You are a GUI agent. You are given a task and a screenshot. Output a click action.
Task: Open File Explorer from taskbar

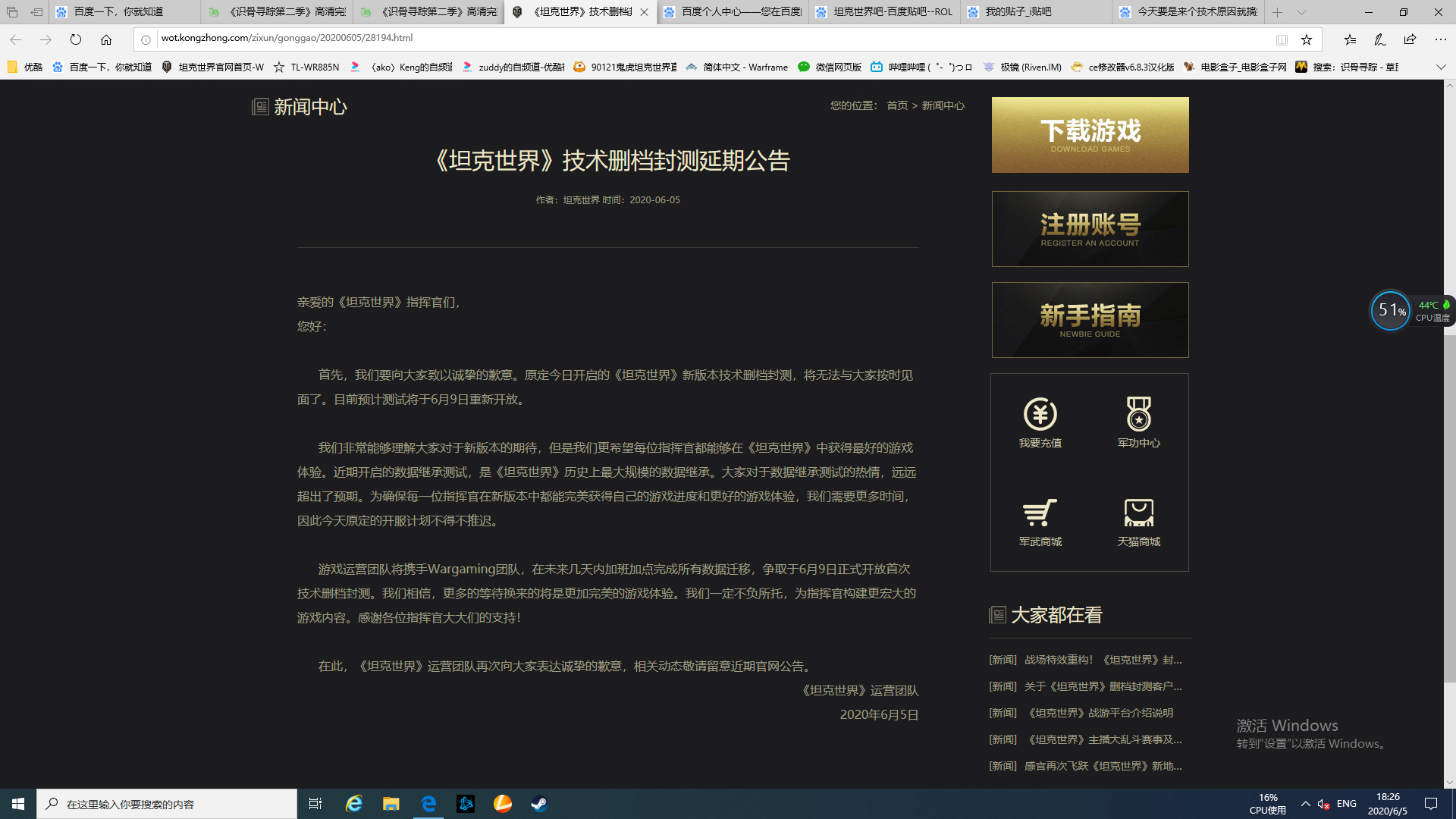click(x=391, y=804)
